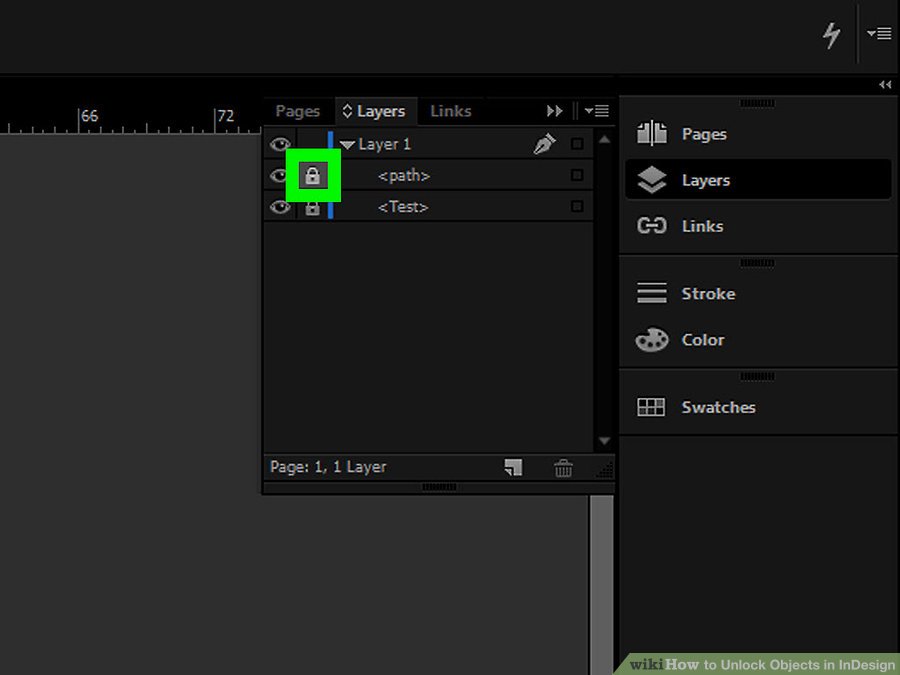Unlock the <path> object lock icon
Viewport: 900px width, 675px height.
[313, 176]
